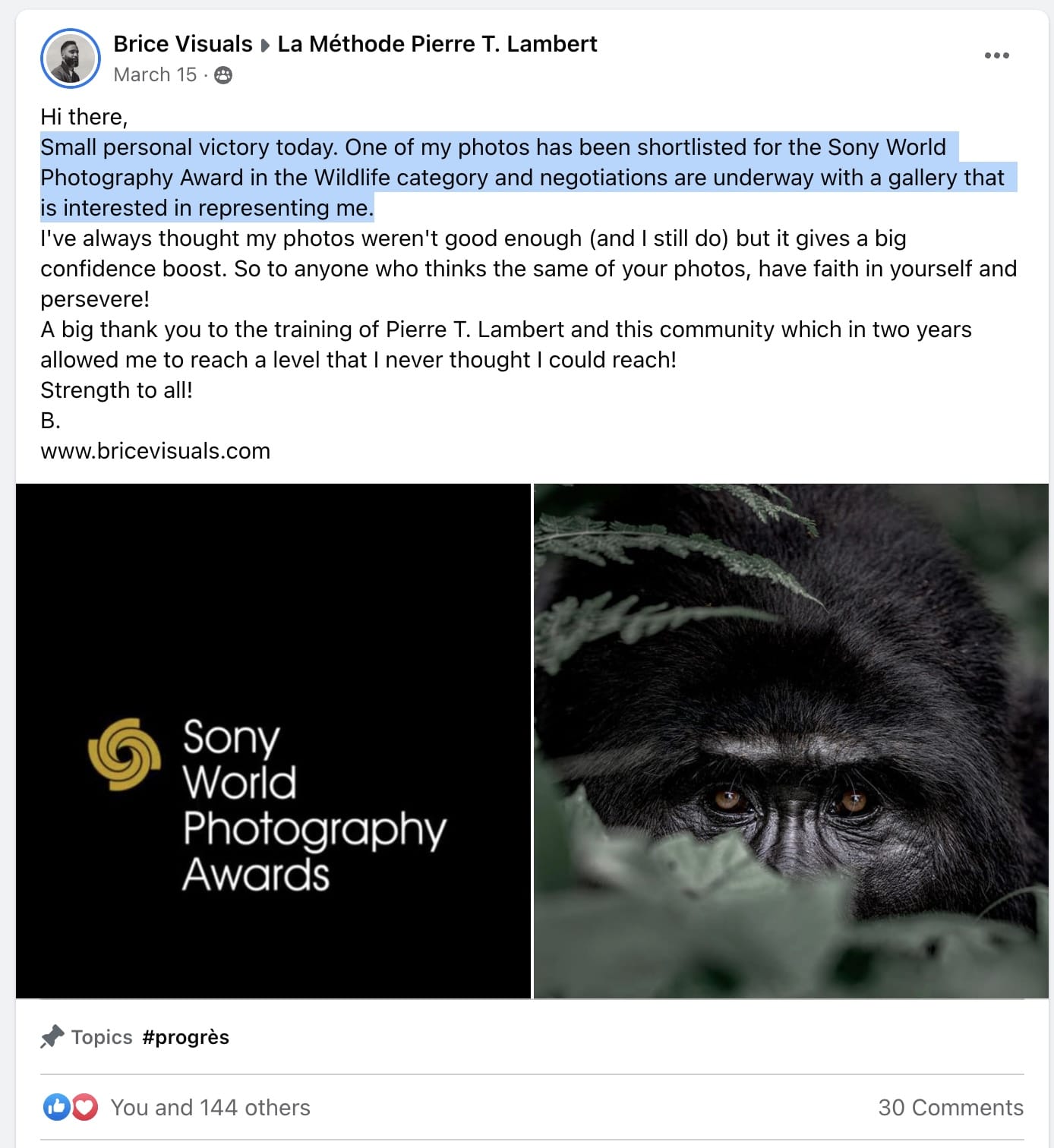Click the blue highlighted text selection
This screenshot has height=1148, width=1054.
tap(494, 178)
